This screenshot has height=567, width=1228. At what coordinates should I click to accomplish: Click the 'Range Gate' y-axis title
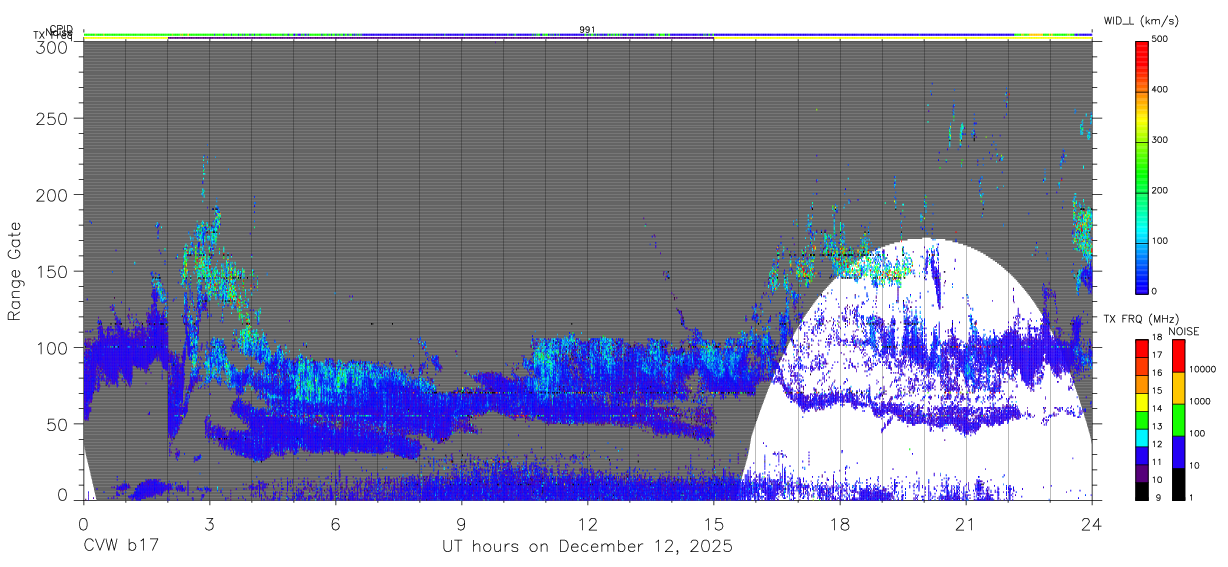click(x=15, y=271)
